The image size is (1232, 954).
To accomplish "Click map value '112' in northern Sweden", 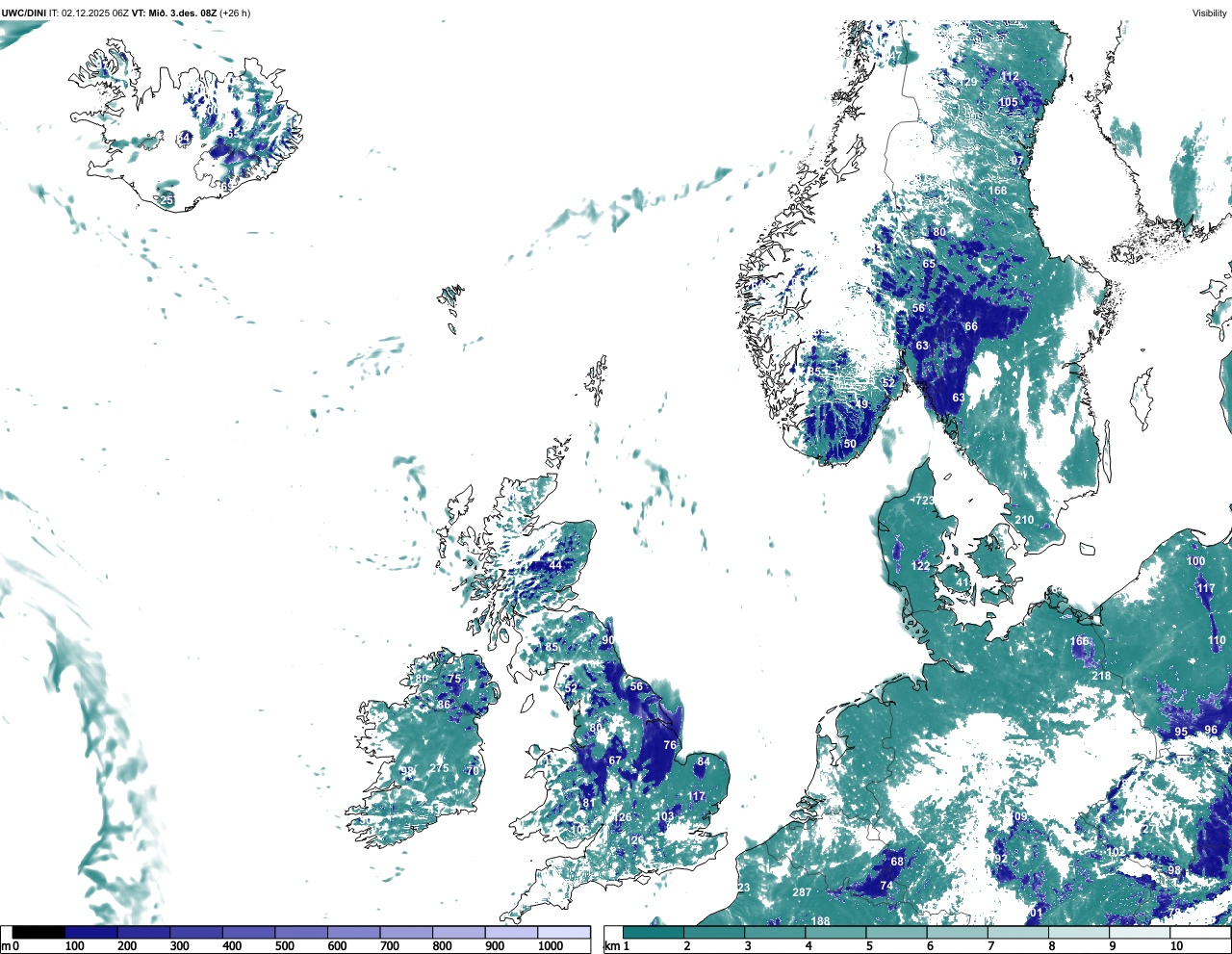I will 1009,76.
